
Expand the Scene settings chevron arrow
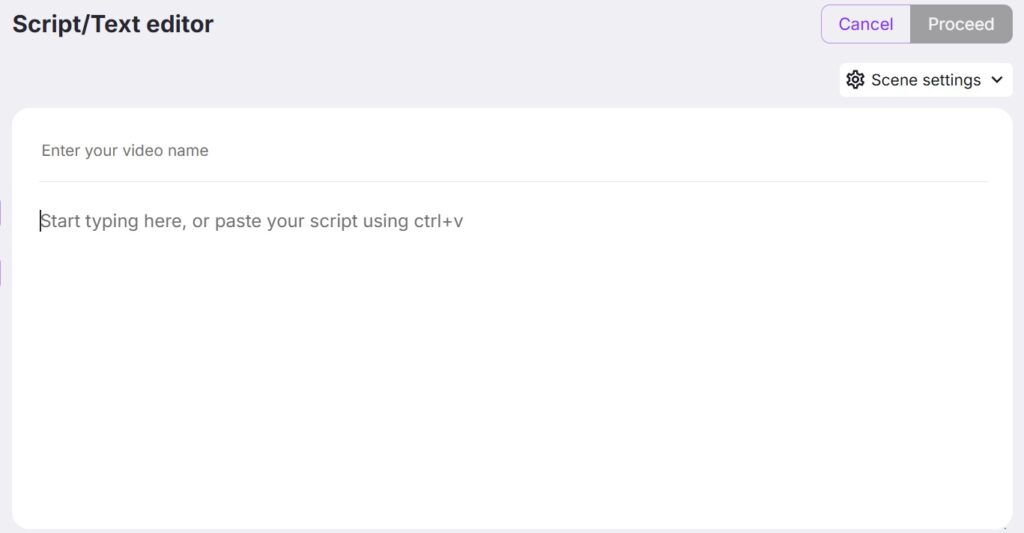click(x=997, y=80)
